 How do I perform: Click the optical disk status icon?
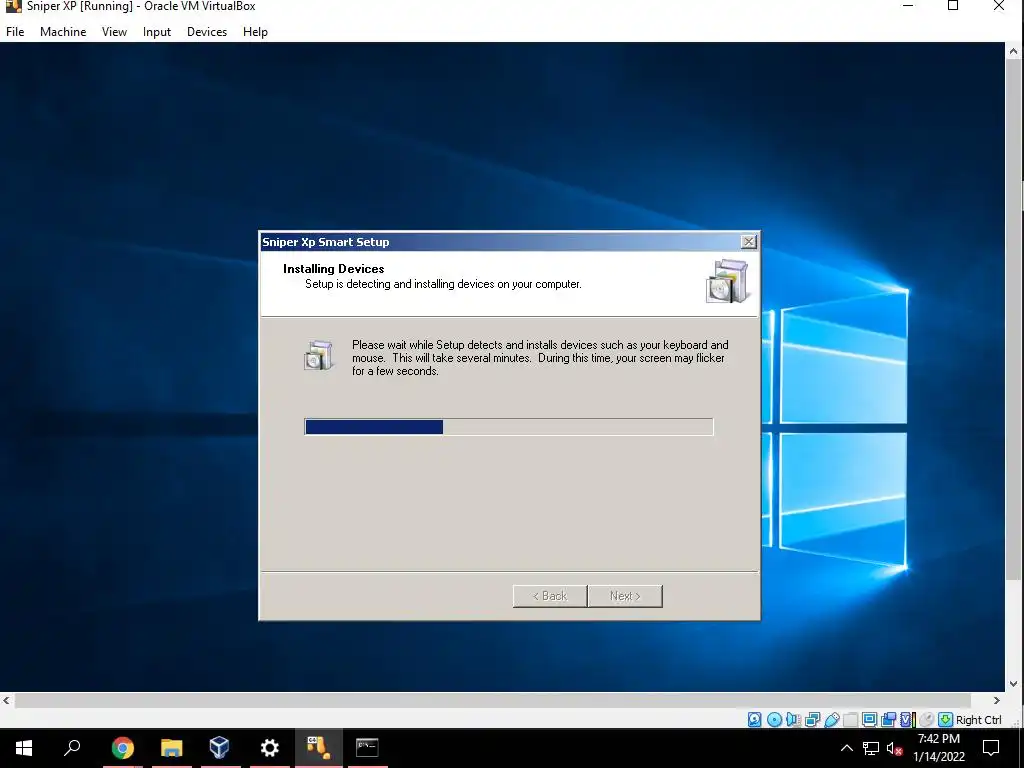pyautogui.click(x=774, y=720)
